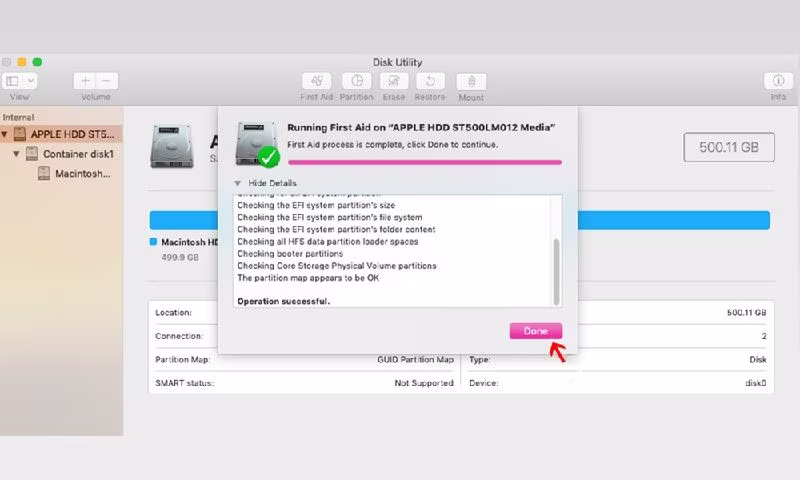The image size is (800, 480).
Task: Click "The partition map appears to be OK"
Action: 308,278
